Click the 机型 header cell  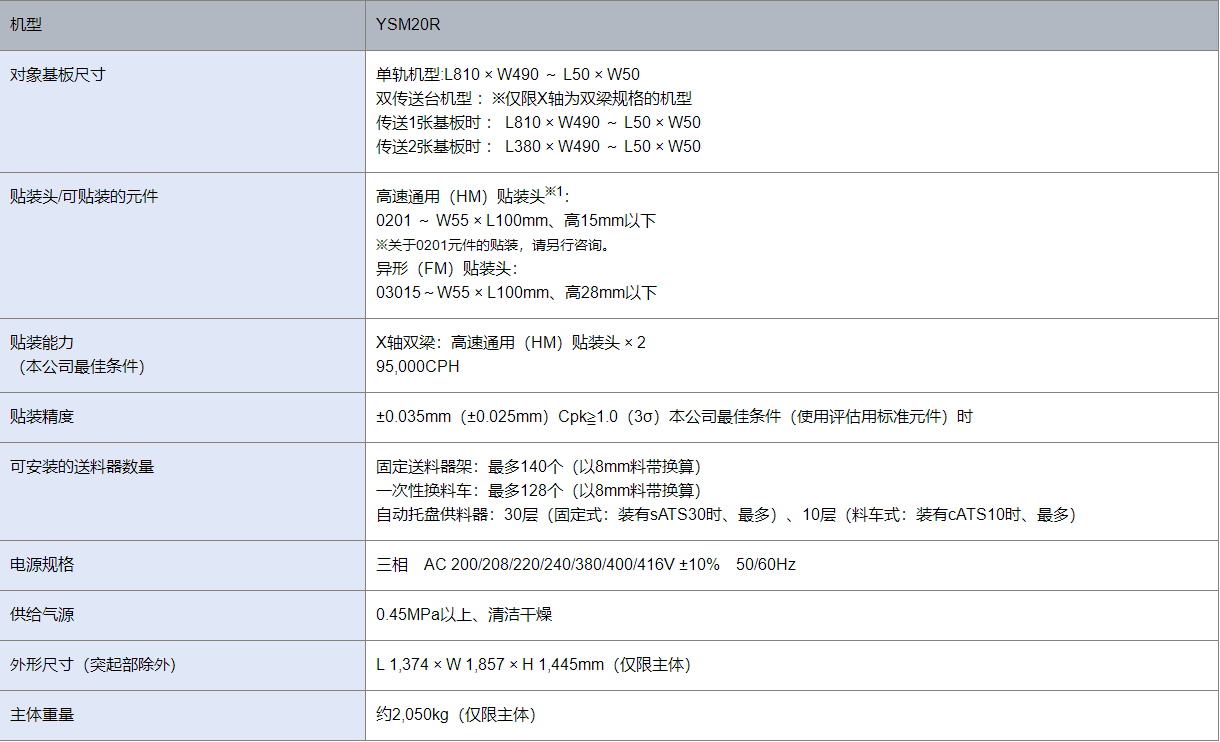182,25
